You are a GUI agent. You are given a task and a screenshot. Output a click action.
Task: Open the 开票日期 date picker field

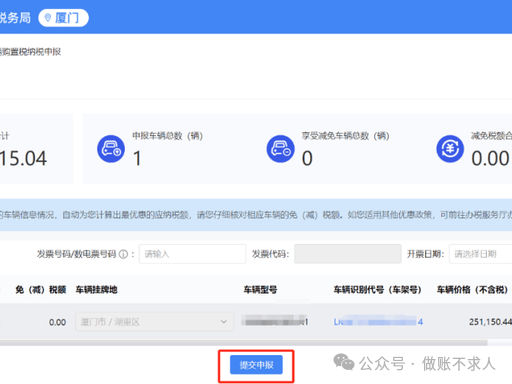480,254
